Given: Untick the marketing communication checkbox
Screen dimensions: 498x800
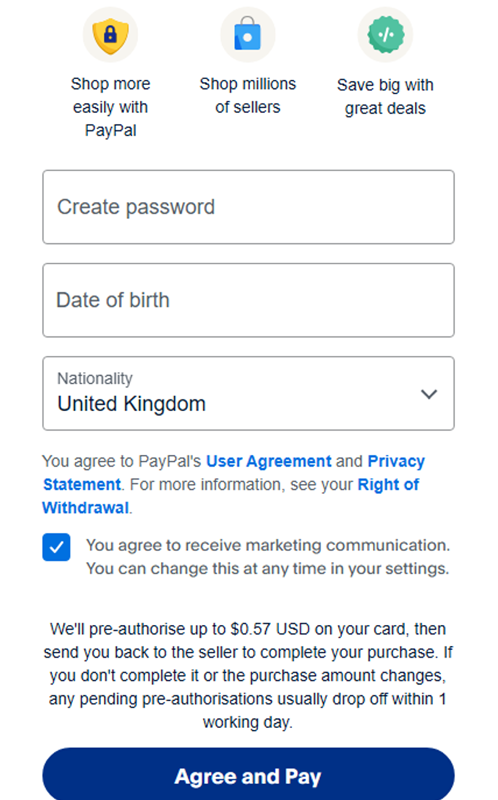Looking at the screenshot, I should tap(56, 547).
